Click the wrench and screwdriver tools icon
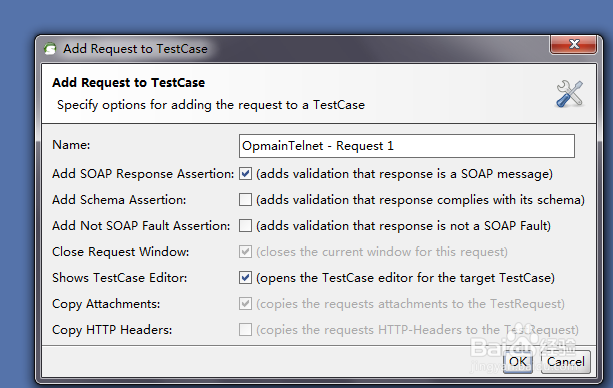Viewport: 613px width, 388px height. (570, 94)
